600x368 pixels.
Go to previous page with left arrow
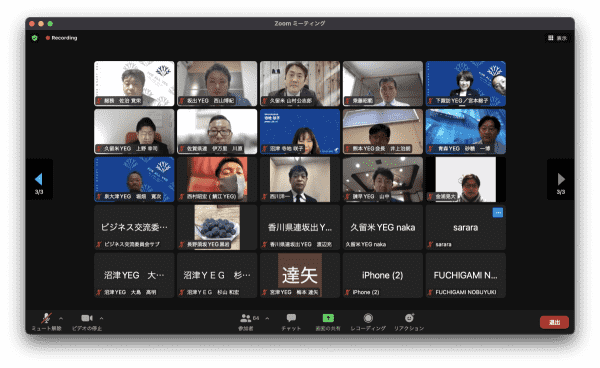[39, 179]
